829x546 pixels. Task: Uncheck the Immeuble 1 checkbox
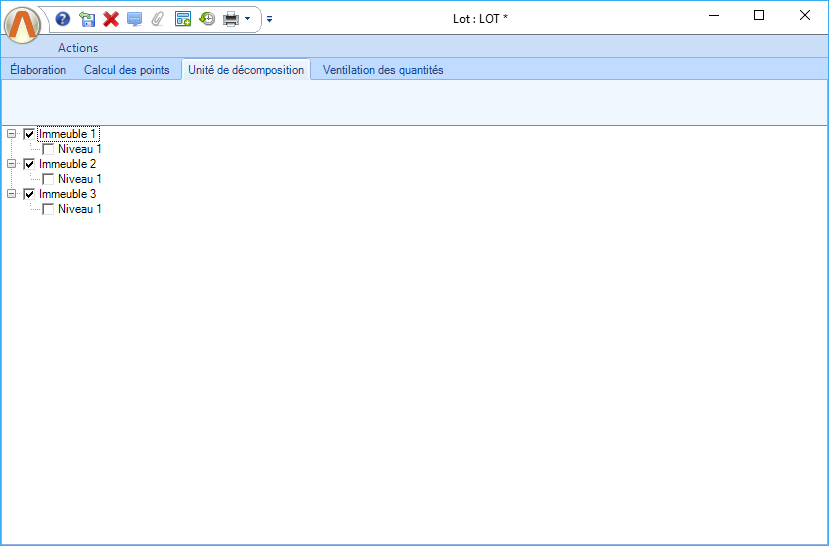29,134
